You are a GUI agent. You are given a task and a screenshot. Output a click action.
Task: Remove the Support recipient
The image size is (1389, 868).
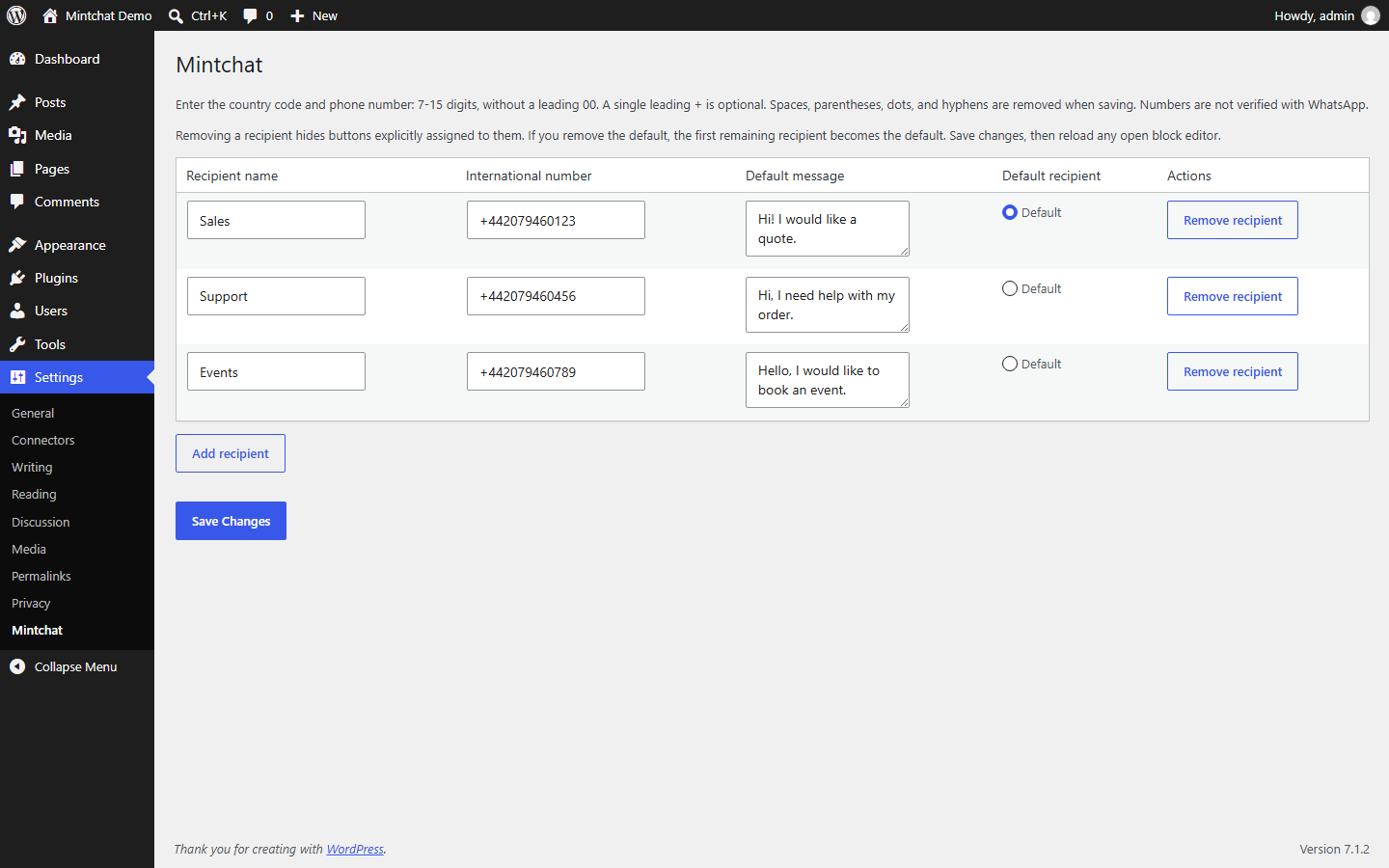coord(1233,296)
